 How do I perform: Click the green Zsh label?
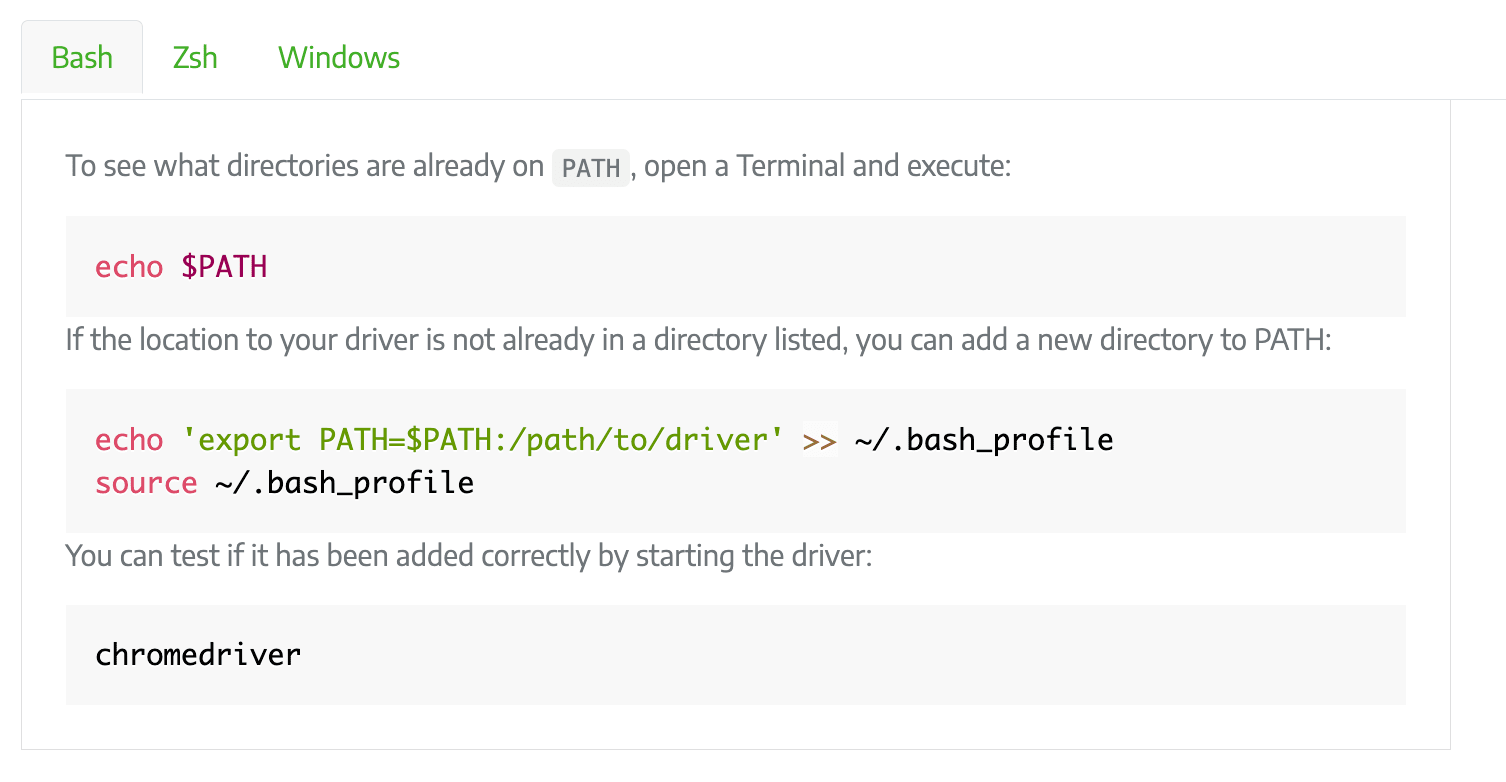[194, 58]
